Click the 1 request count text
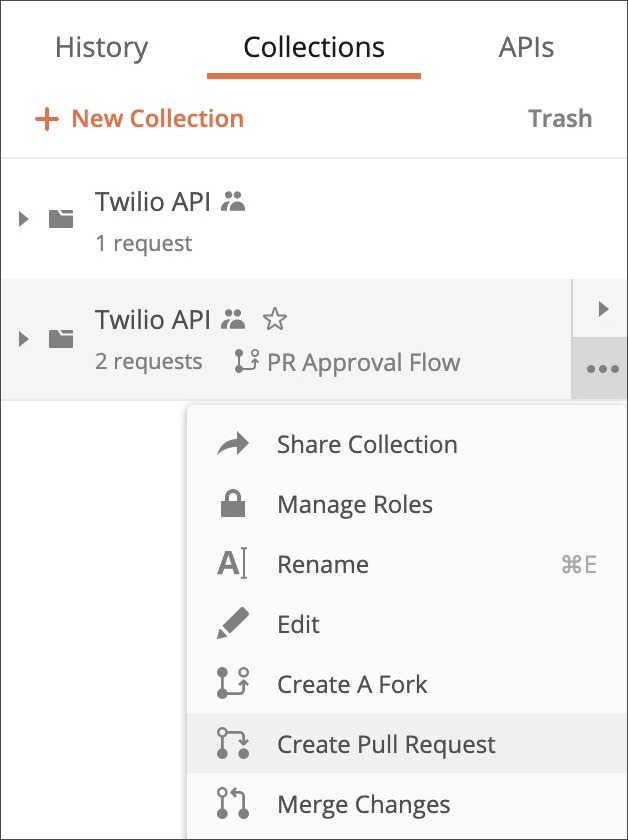Screen dimensions: 628x840 click(144, 244)
